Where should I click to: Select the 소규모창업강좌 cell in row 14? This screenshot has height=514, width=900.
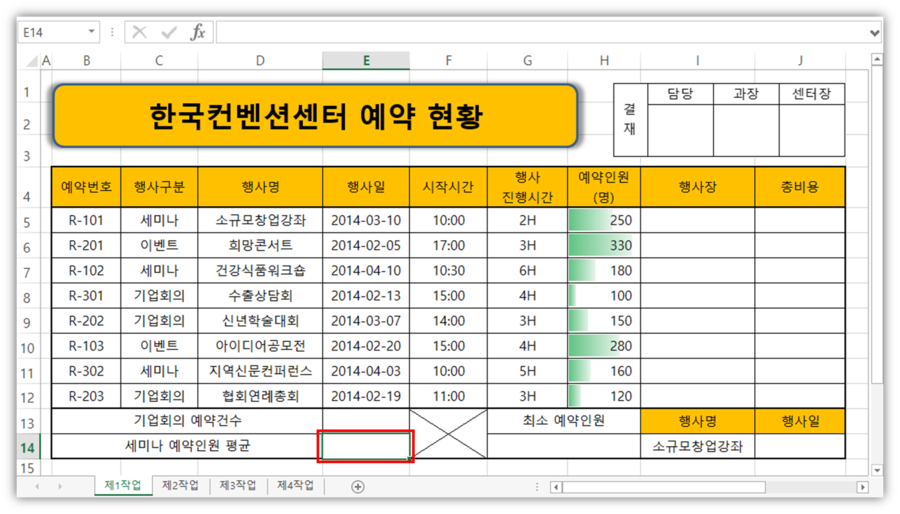[697, 446]
